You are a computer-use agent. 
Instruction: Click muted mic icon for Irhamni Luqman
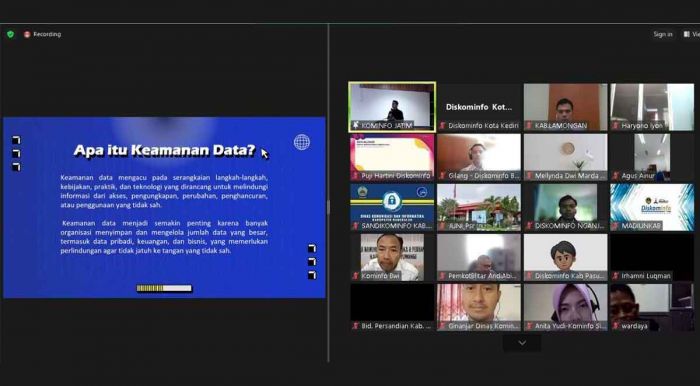[616, 276]
